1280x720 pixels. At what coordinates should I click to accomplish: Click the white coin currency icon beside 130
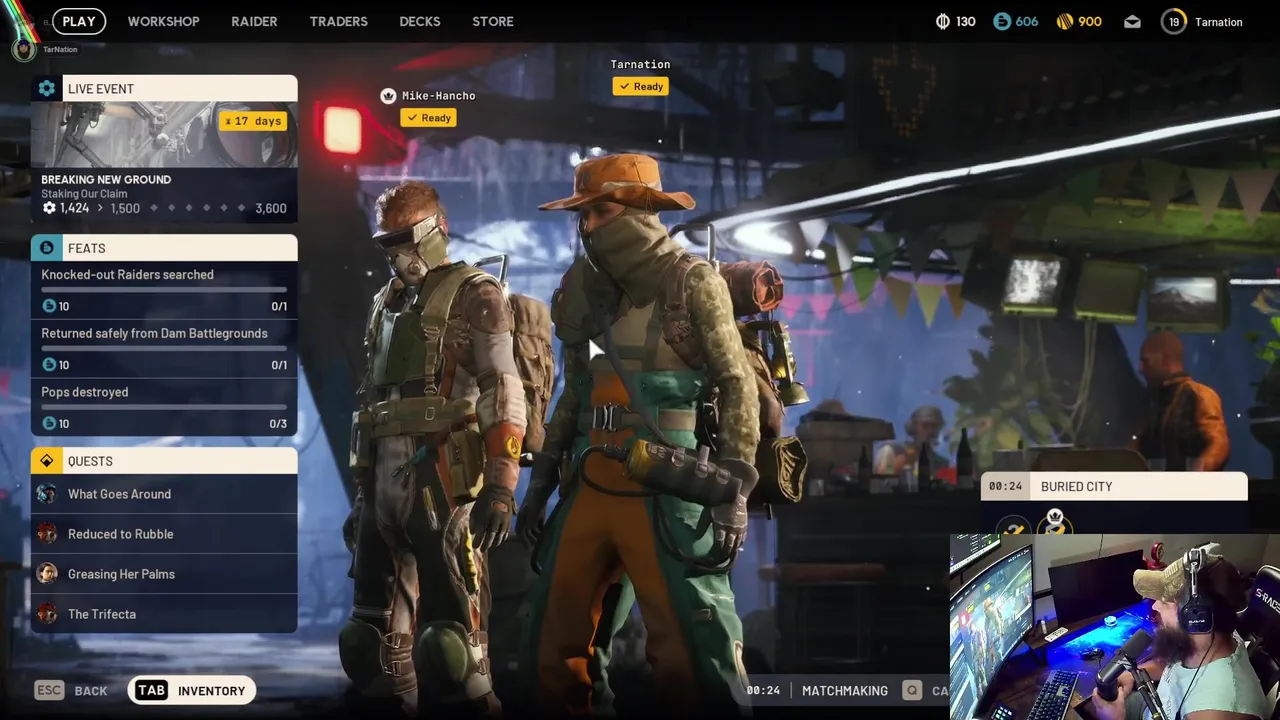click(x=942, y=22)
